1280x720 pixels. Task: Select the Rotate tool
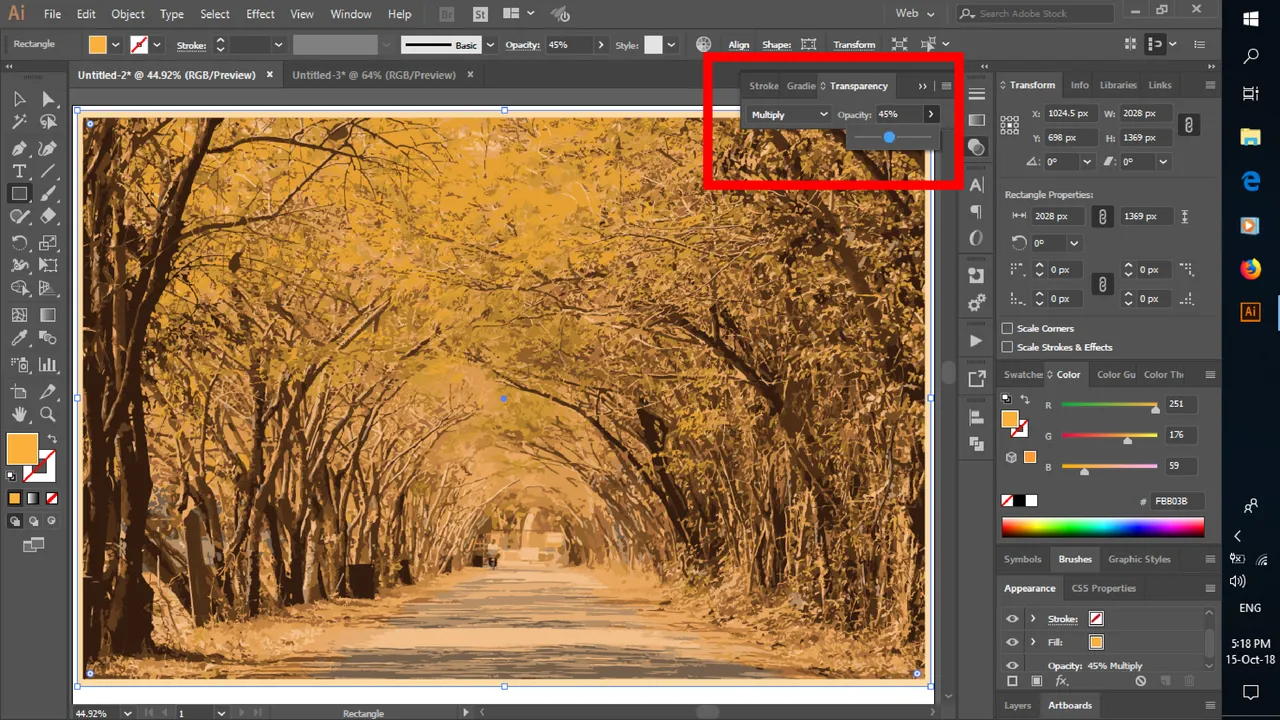pyautogui.click(x=19, y=243)
